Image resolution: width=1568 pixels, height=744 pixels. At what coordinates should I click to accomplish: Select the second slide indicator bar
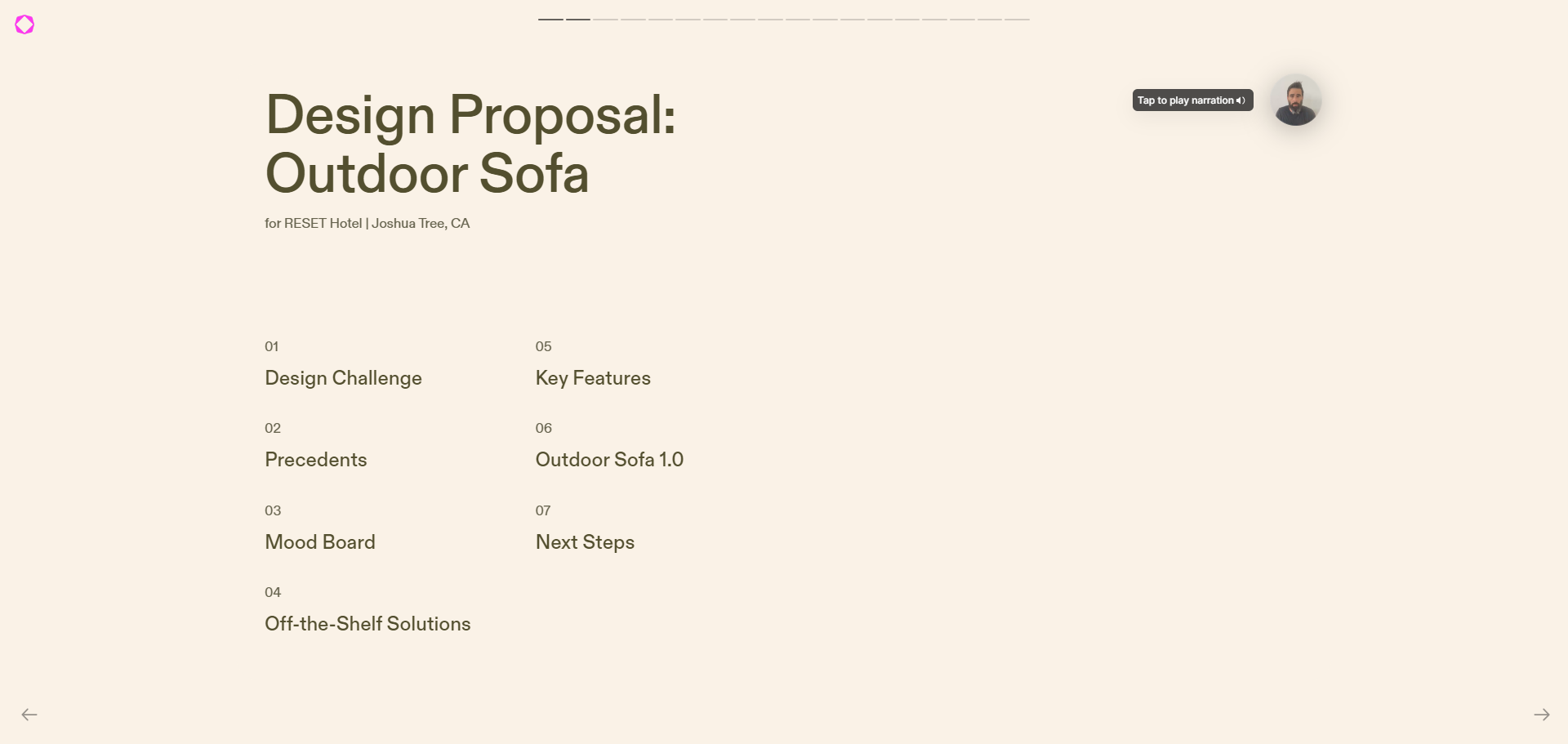577,18
